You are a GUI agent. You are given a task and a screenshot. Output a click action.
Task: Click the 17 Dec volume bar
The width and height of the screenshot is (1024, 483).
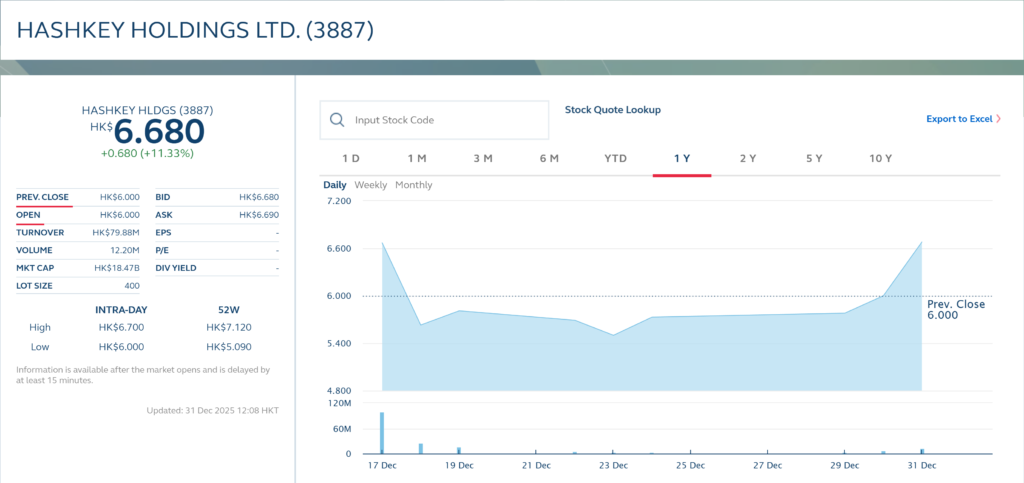382,433
